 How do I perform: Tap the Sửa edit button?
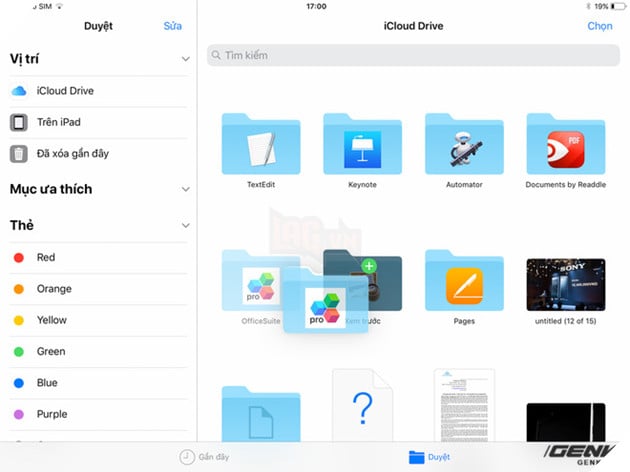(172, 26)
